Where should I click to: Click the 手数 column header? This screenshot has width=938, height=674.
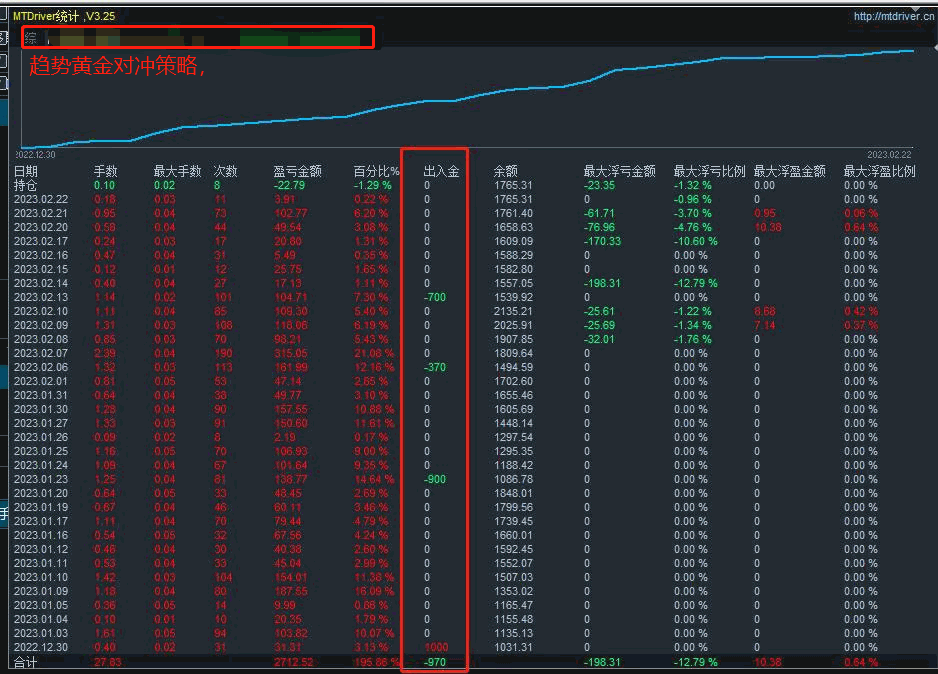(105, 171)
